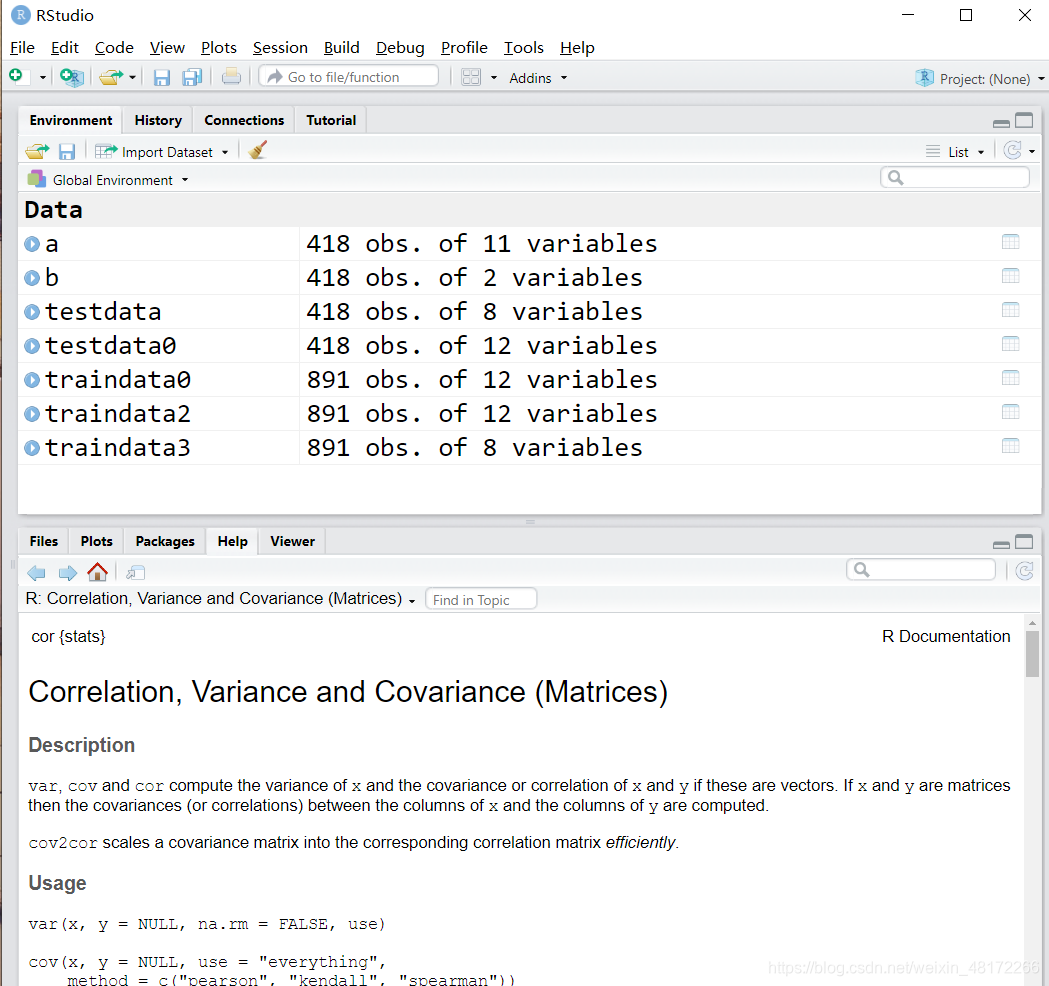Click the Help refresh icon
This screenshot has width=1049, height=986.
pos(1024,571)
